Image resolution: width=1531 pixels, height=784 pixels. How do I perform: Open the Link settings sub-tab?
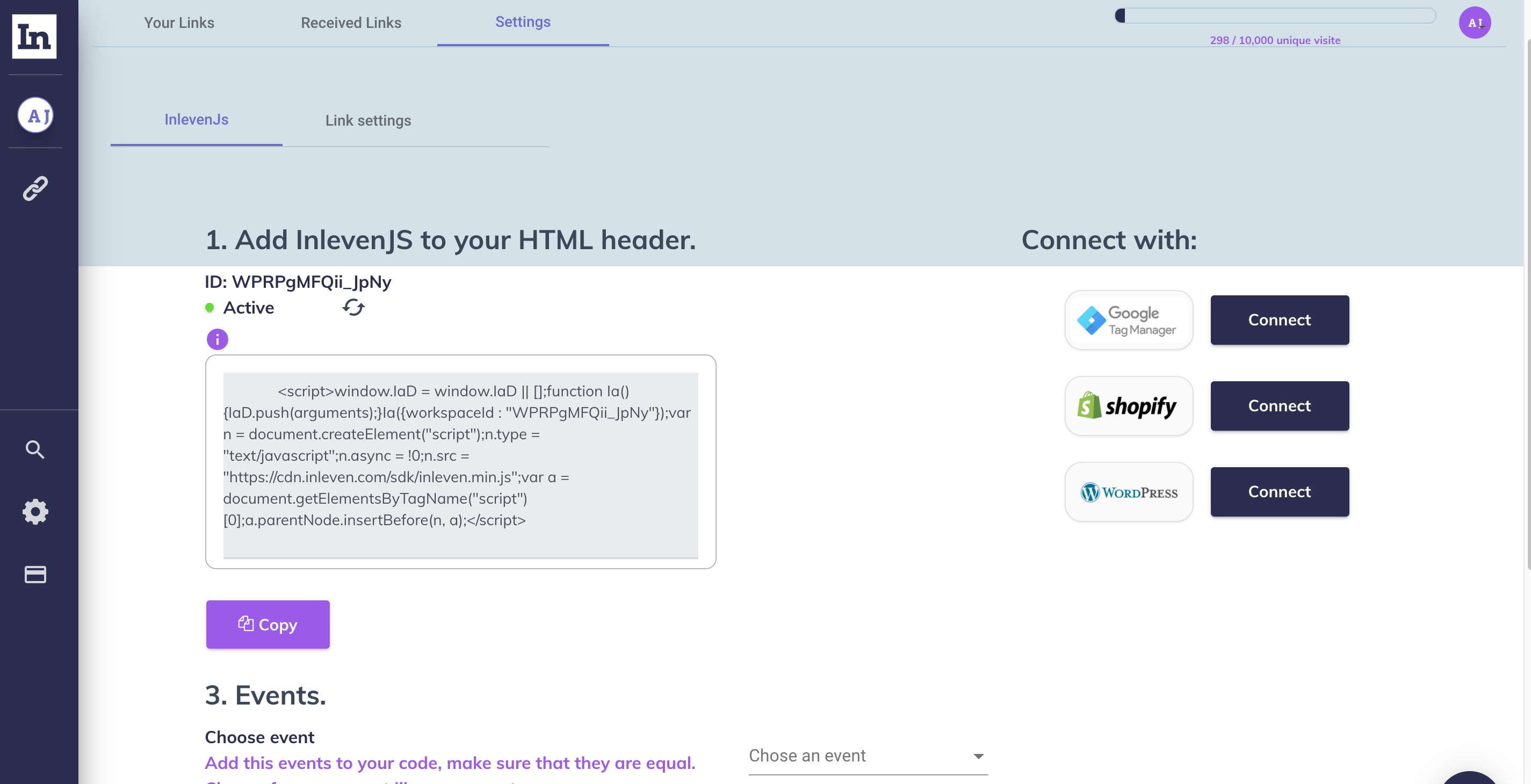tap(368, 121)
